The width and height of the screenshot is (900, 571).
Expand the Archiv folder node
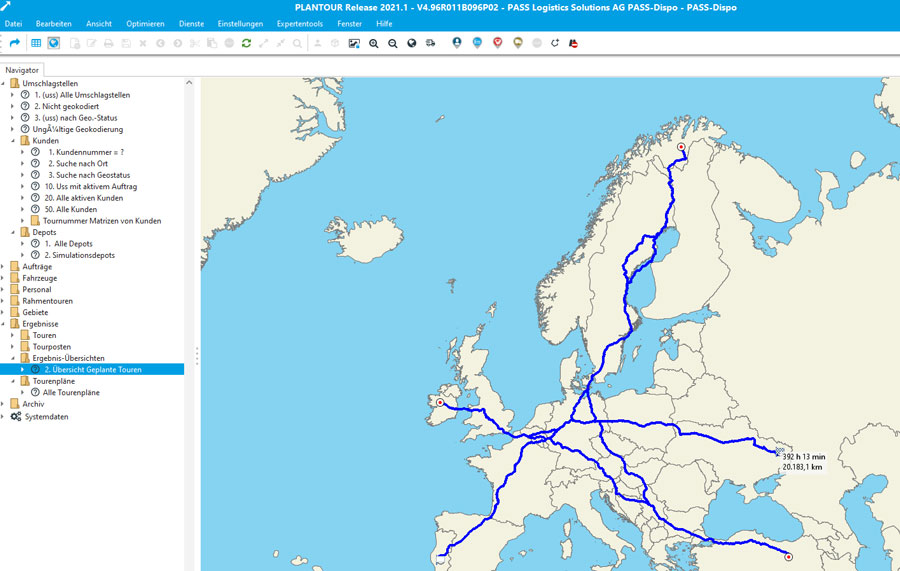(x=3, y=404)
